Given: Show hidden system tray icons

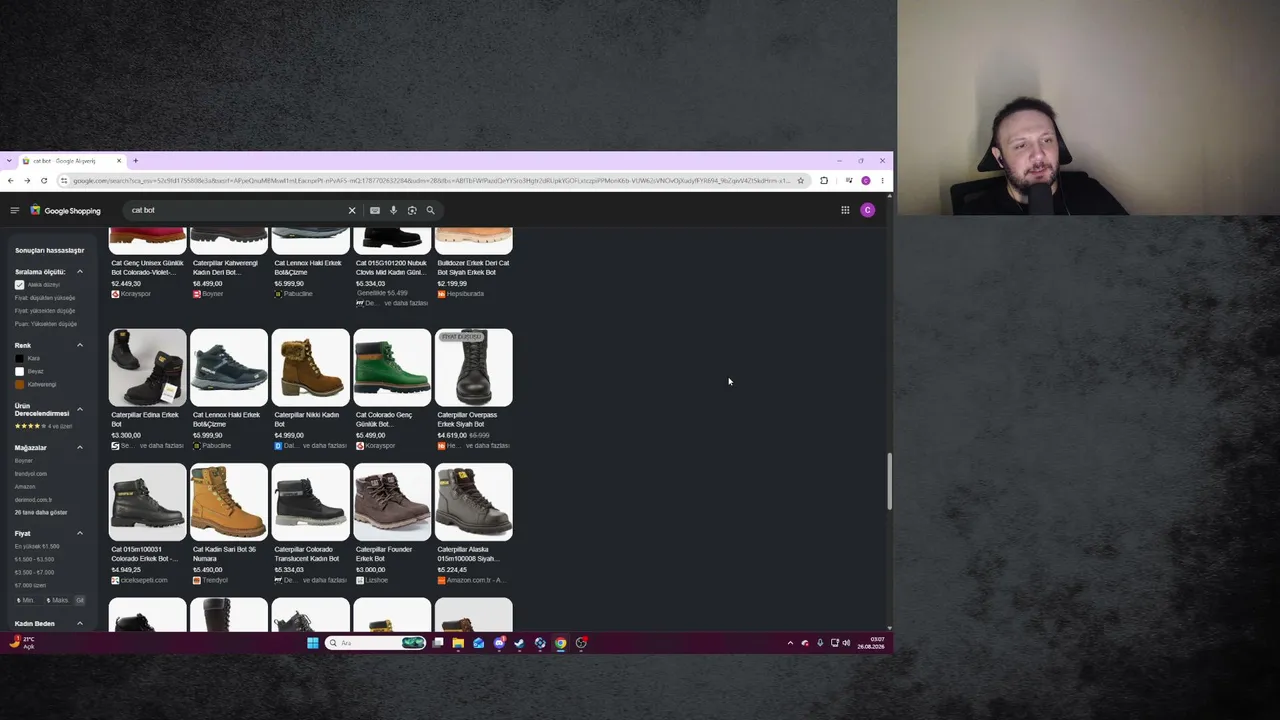Looking at the screenshot, I should pyautogui.click(x=790, y=643).
